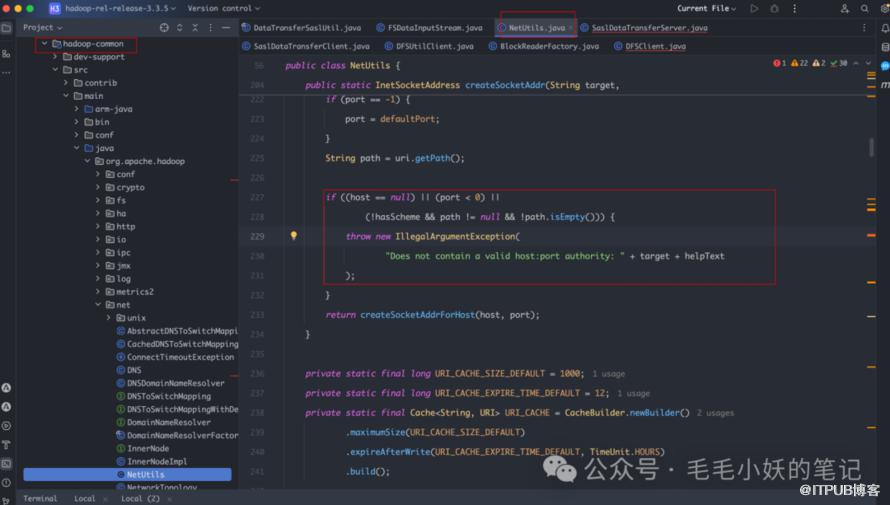Collapse the hadoop-common module node

tap(45, 44)
